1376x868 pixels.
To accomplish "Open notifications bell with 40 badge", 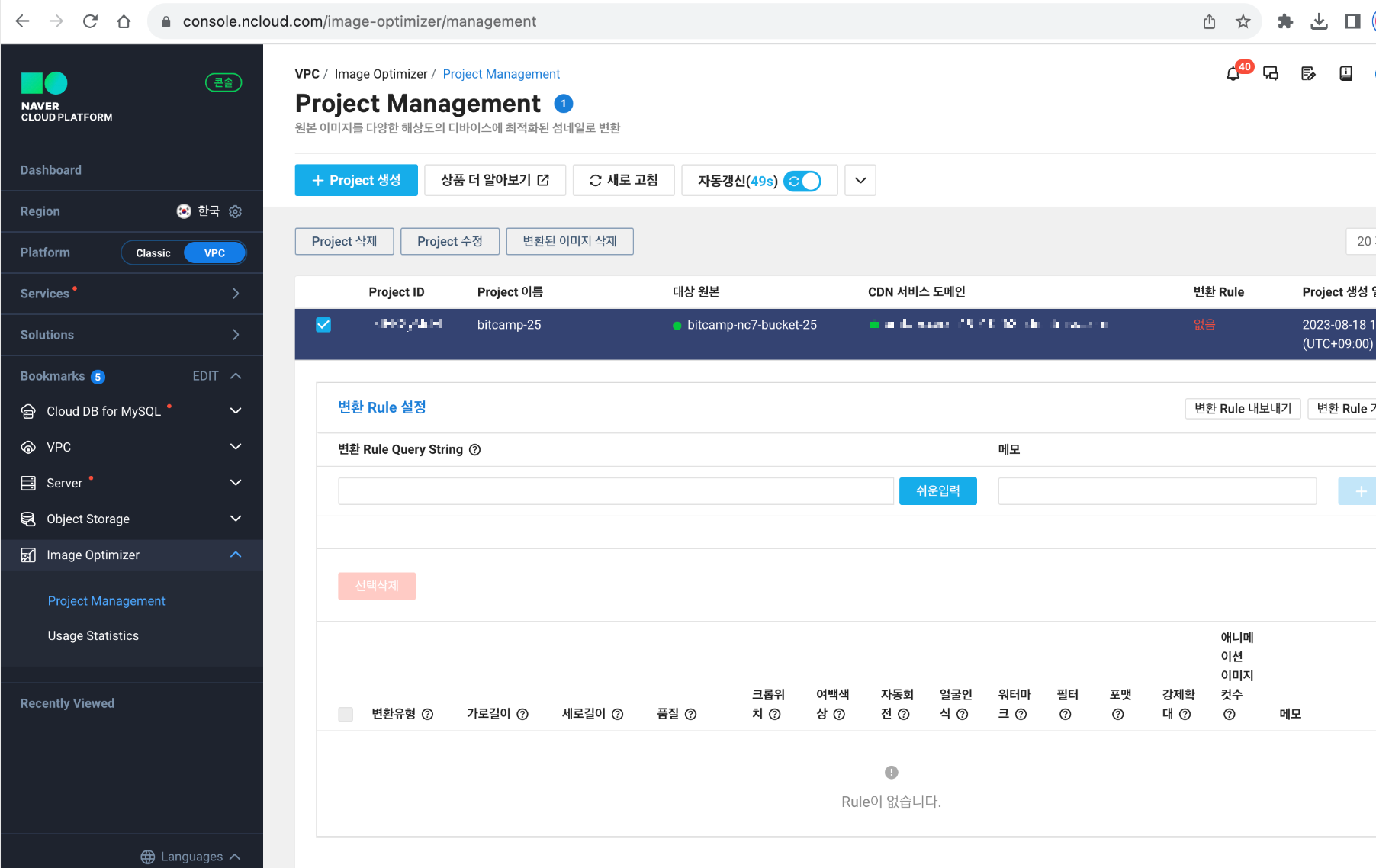I will tap(1233, 73).
